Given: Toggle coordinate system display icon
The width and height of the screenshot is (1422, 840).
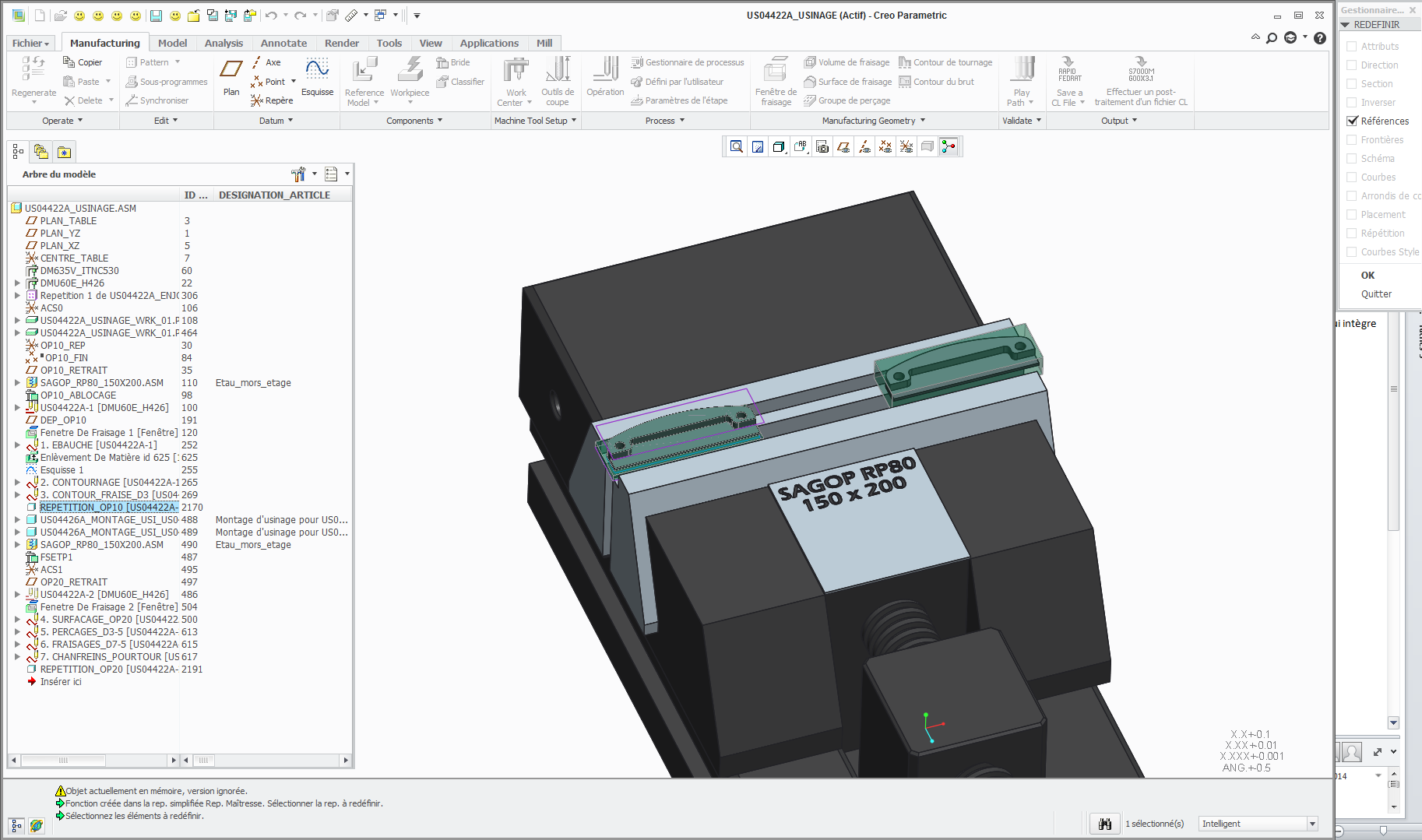Looking at the screenshot, I should (906, 146).
